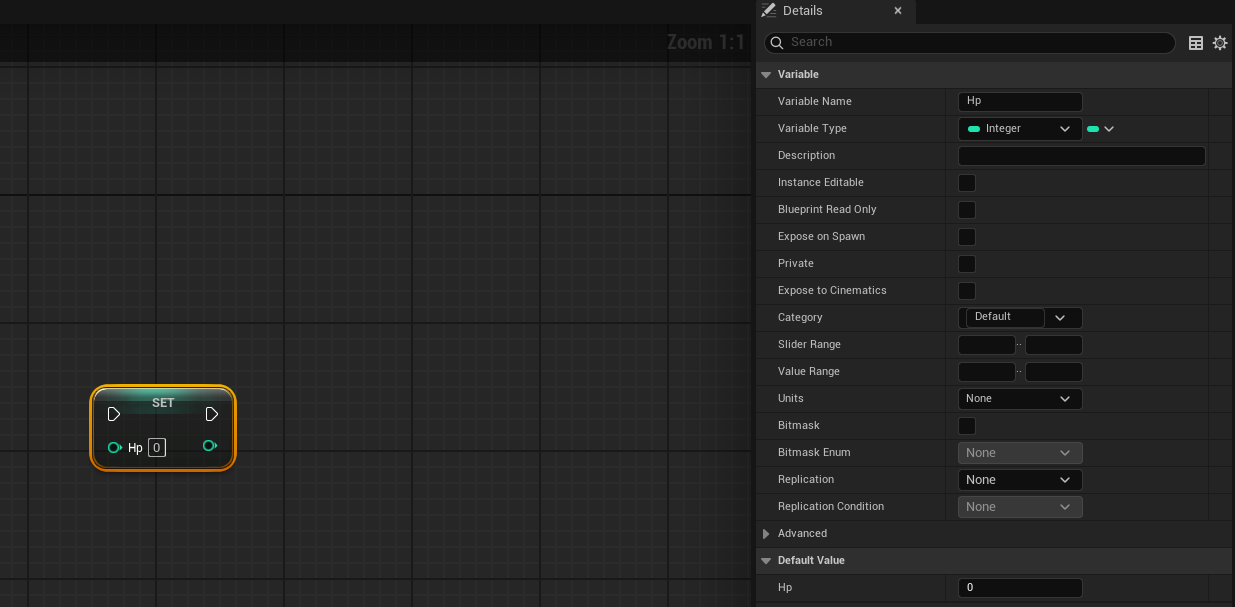Click SET node output execution pin
Viewport: 1235px width, 607px height.
(212, 414)
